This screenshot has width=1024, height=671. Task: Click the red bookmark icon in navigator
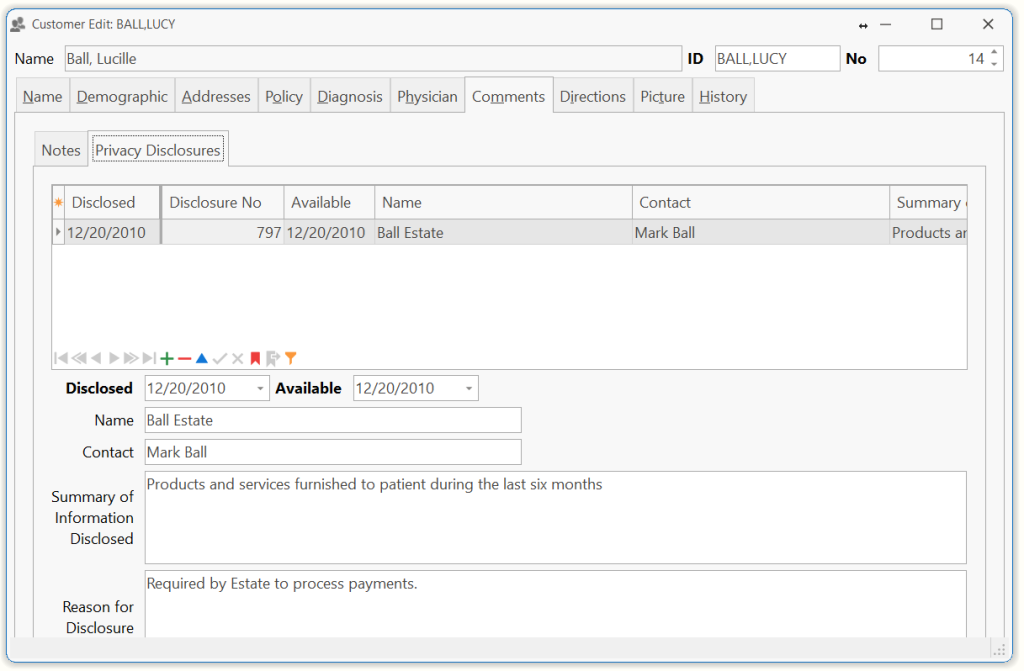point(255,358)
